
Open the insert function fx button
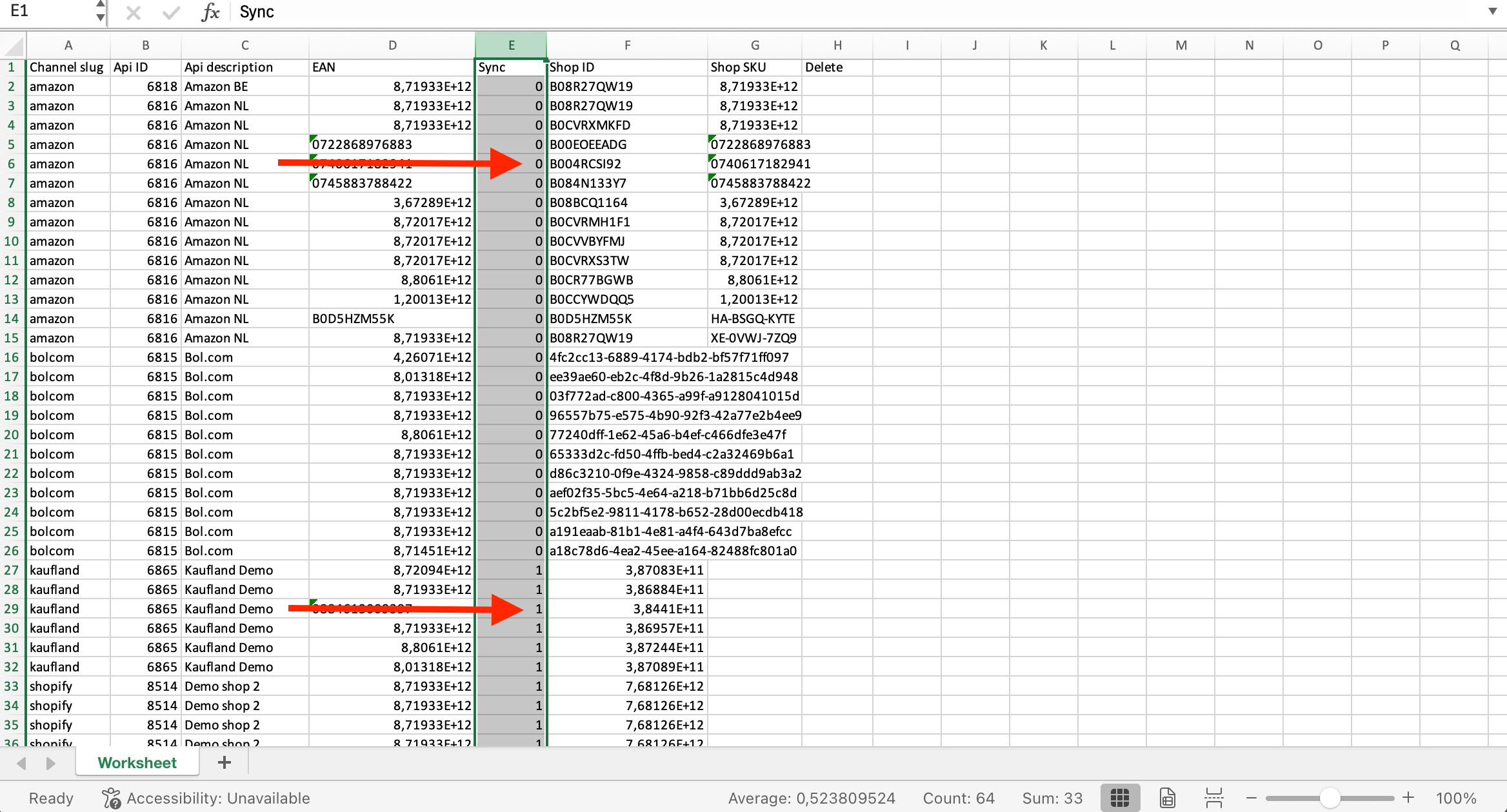(210, 12)
